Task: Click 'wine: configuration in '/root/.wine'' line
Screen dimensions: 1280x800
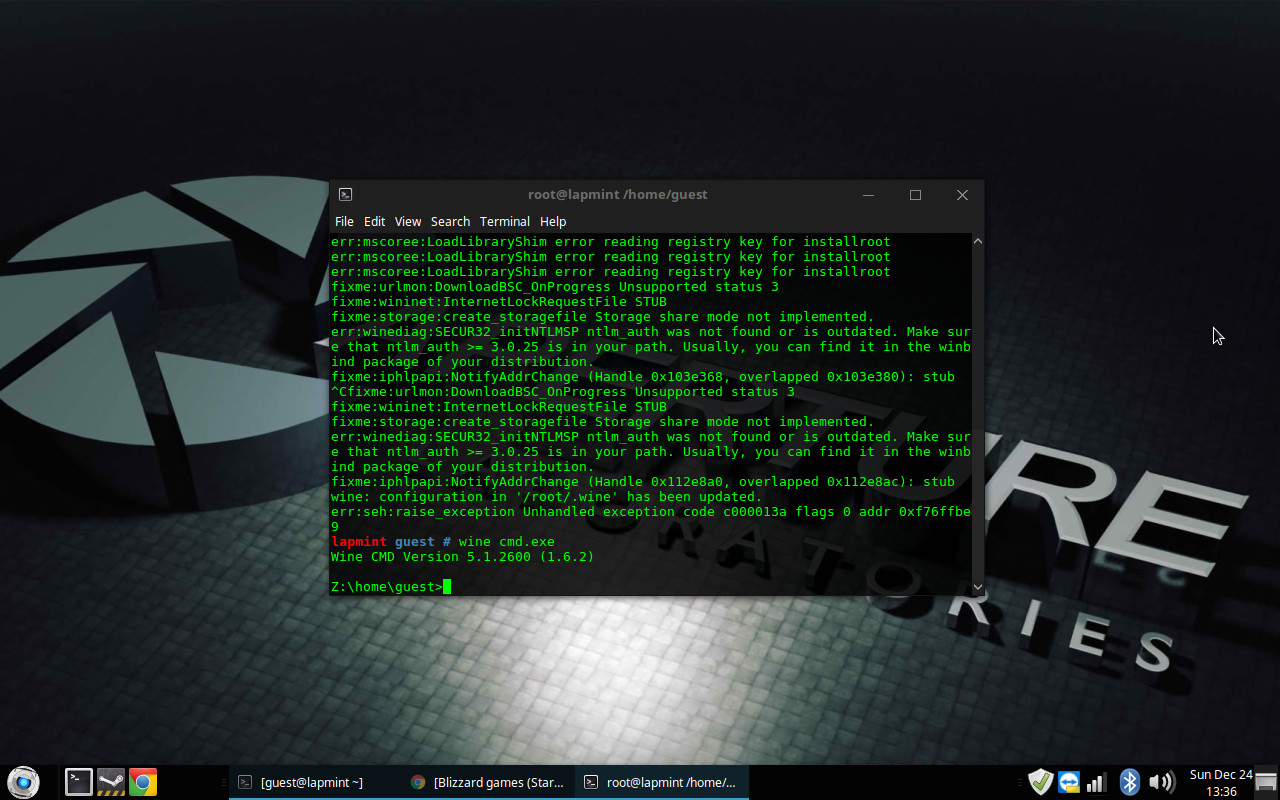Action: 546,497
